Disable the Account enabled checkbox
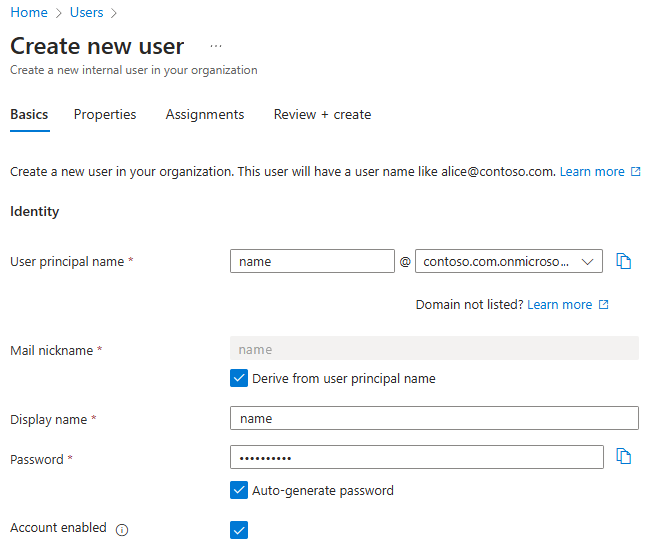The width and height of the screenshot is (651, 546). pyautogui.click(x=239, y=530)
